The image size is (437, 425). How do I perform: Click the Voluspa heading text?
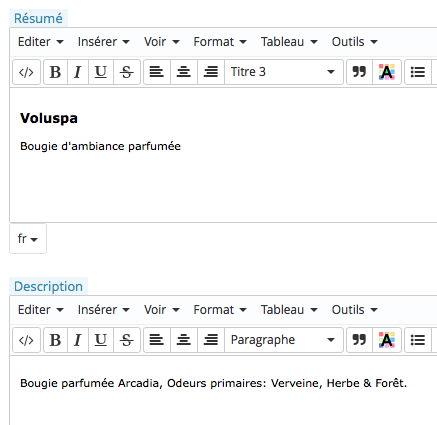click(49, 118)
